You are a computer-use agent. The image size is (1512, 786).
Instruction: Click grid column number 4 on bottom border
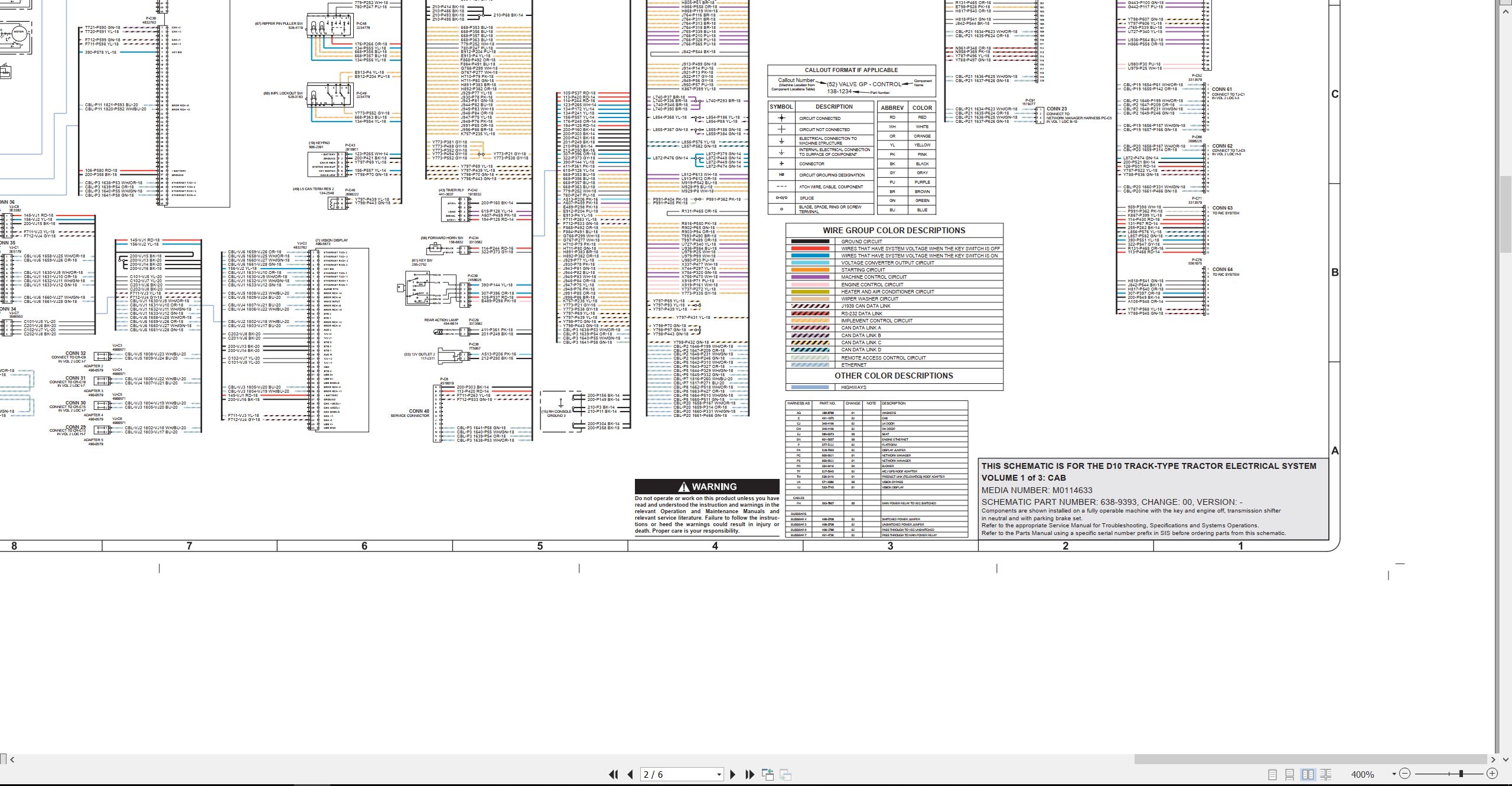click(x=715, y=546)
